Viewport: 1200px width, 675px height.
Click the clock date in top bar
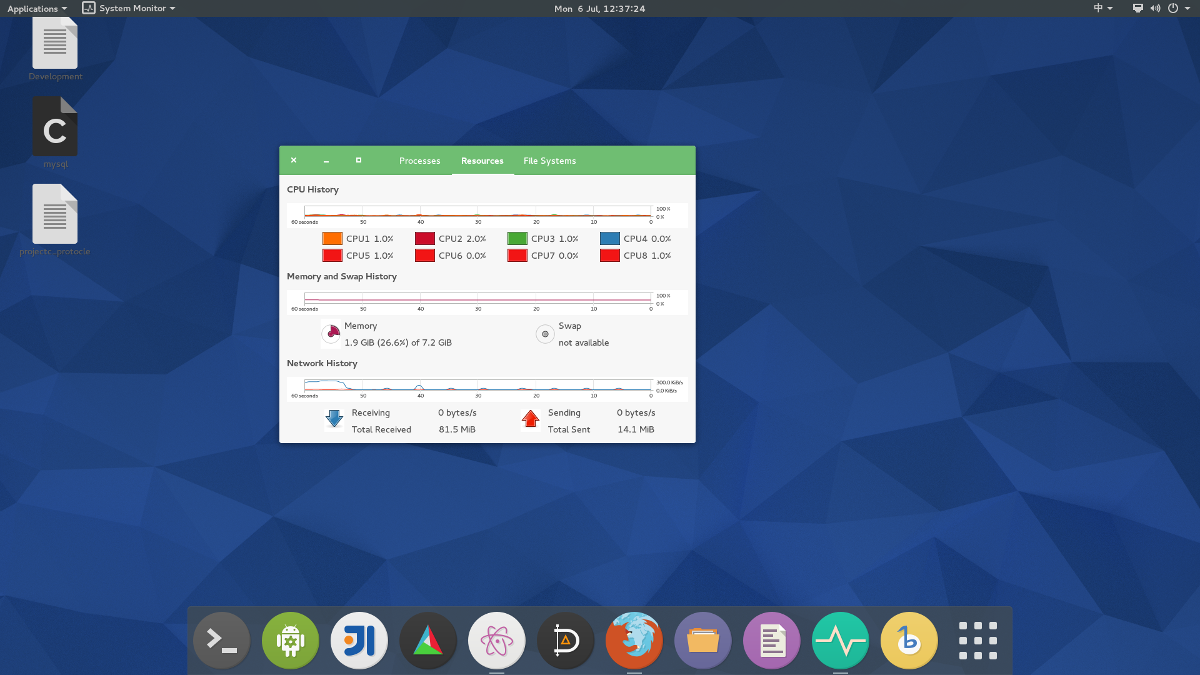coord(599,8)
